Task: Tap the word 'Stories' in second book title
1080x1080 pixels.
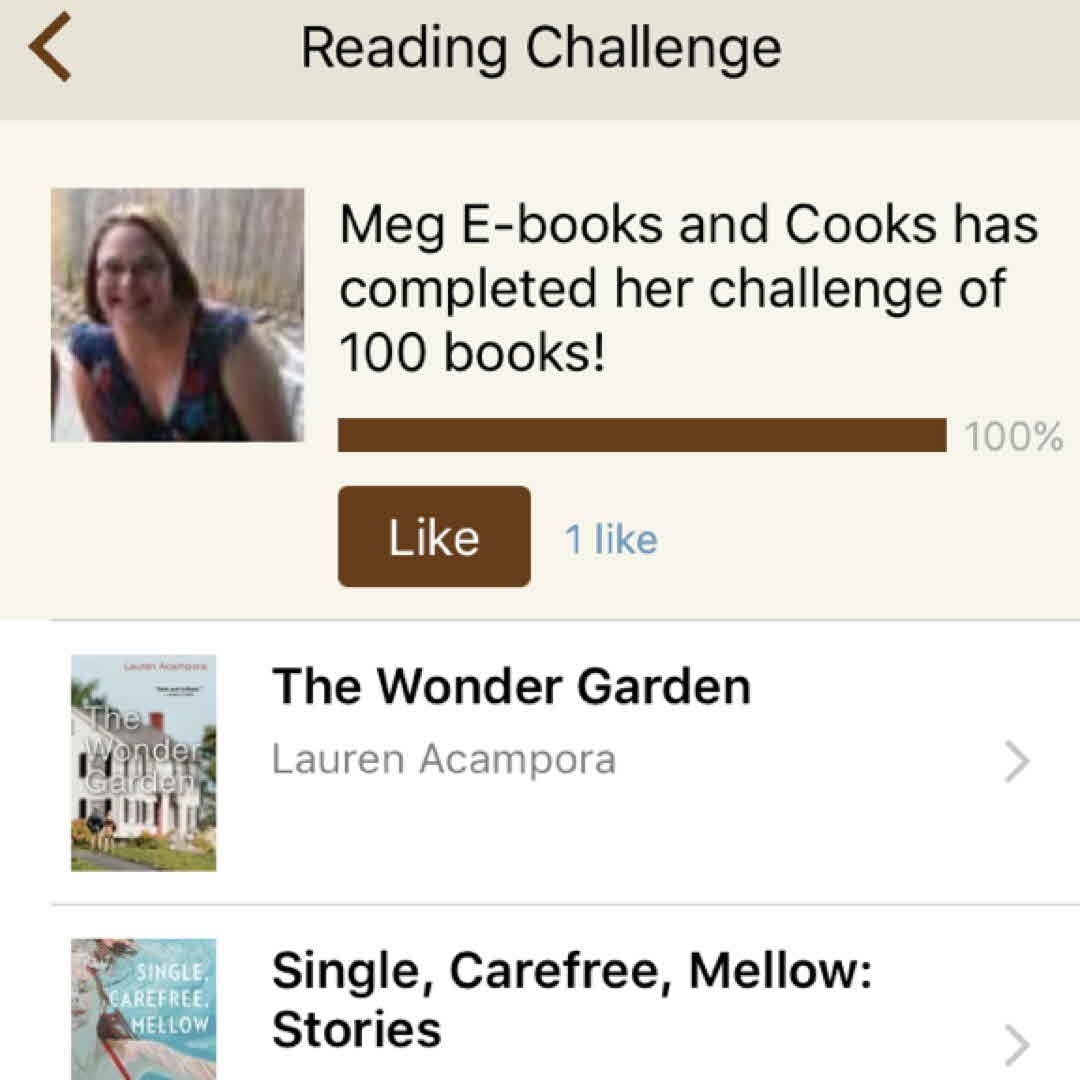Action: (356, 1030)
